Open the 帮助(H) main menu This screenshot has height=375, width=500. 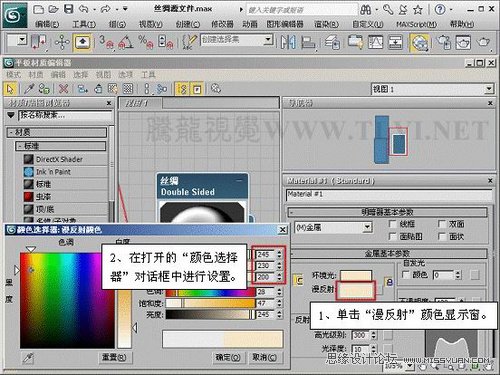[462, 24]
